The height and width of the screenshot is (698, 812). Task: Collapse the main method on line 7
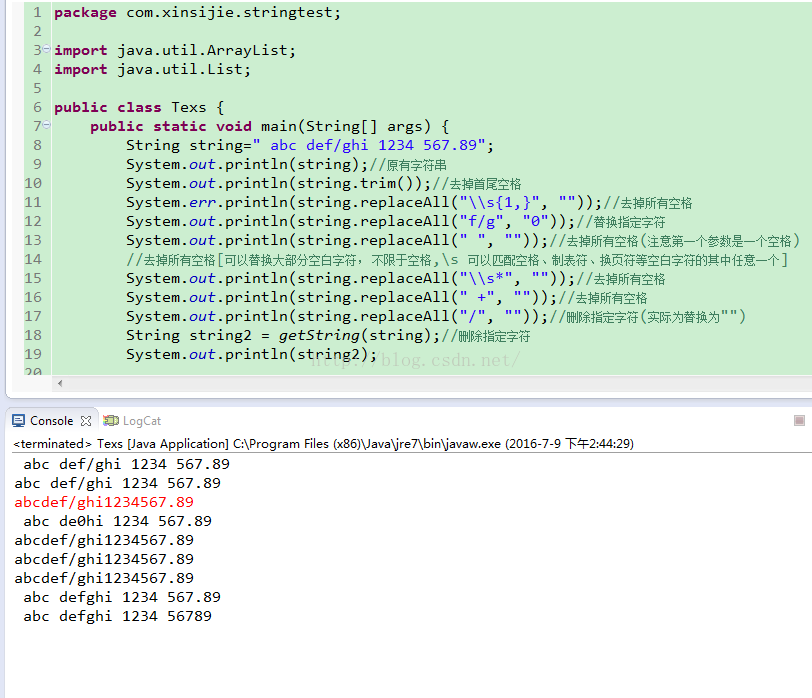(47, 125)
